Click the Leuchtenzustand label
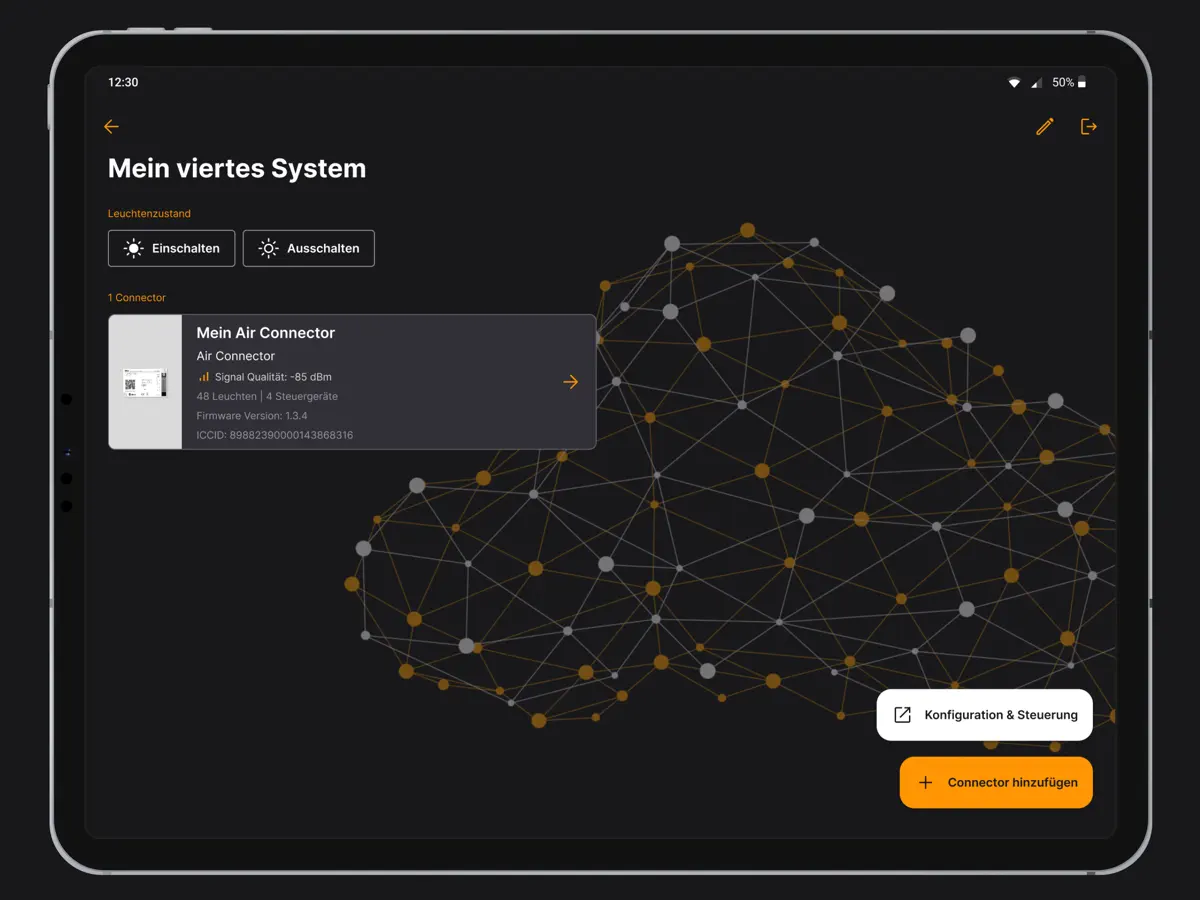Image resolution: width=1200 pixels, height=900 pixels. [149, 214]
